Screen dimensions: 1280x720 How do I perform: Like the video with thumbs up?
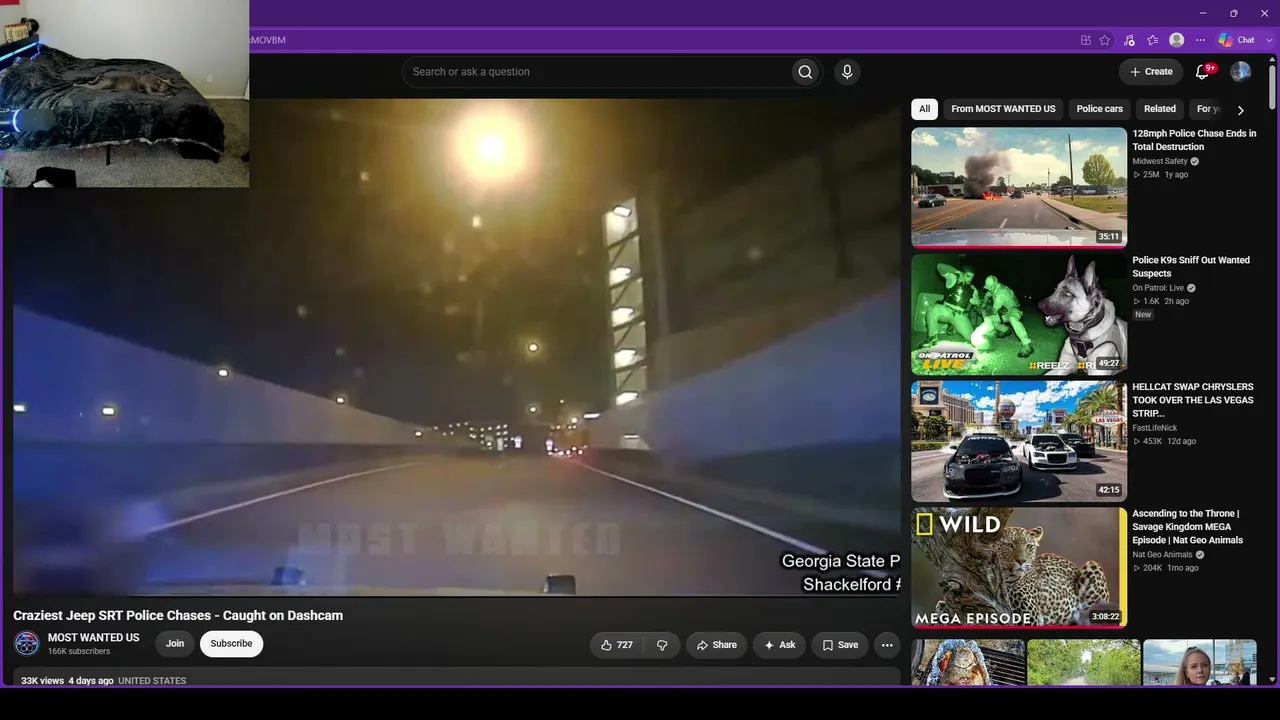[616, 645]
